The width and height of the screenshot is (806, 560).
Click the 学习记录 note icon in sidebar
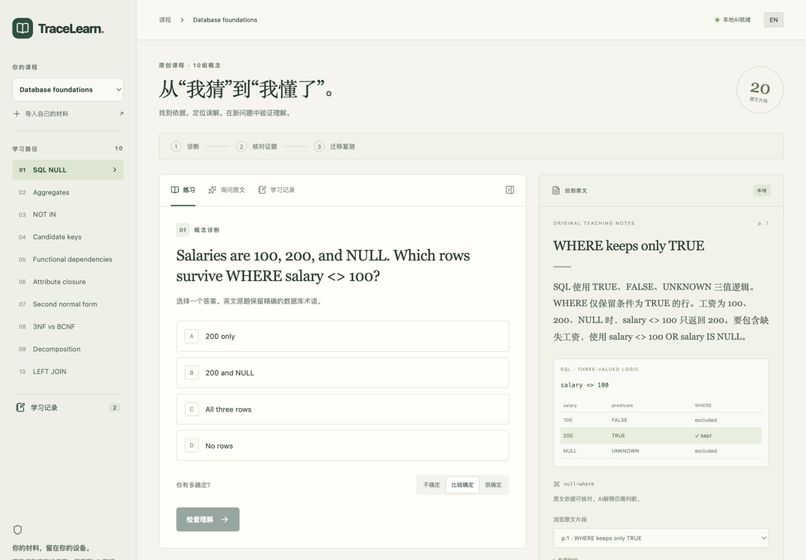pos(20,407)
